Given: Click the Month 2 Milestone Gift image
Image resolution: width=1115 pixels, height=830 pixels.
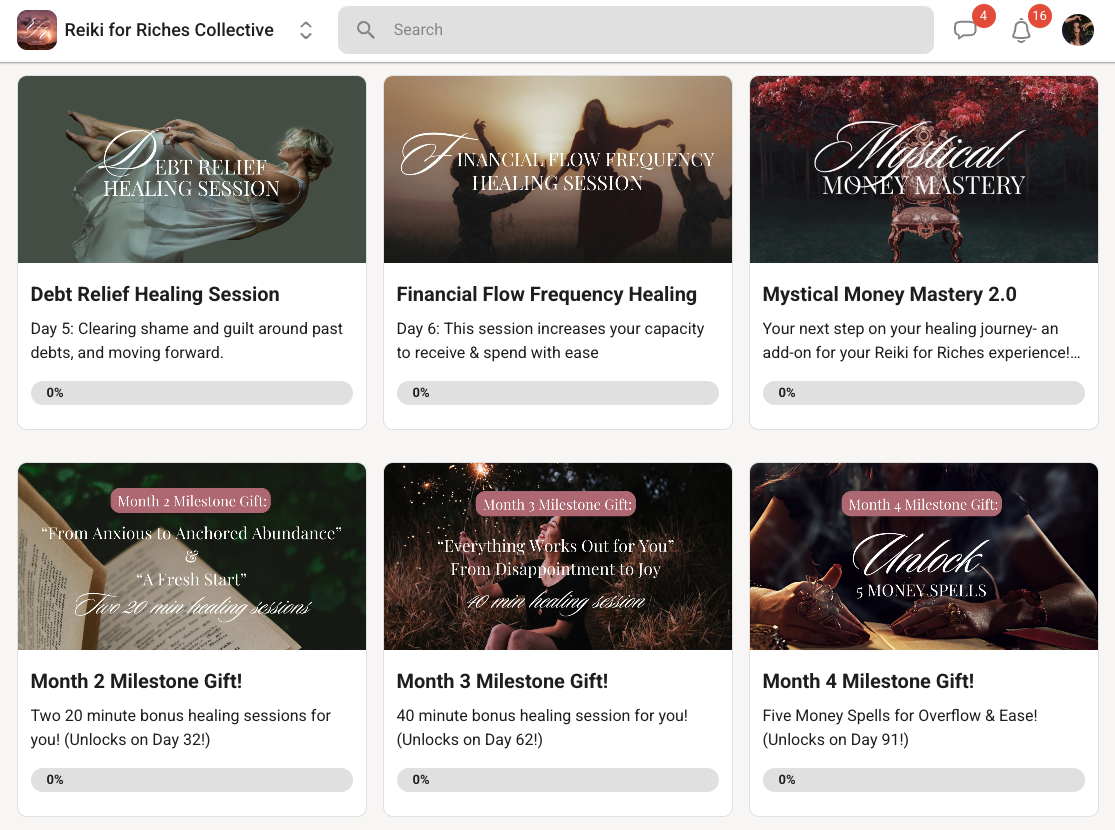Looking at the screenshot, I should coord(192,556).
